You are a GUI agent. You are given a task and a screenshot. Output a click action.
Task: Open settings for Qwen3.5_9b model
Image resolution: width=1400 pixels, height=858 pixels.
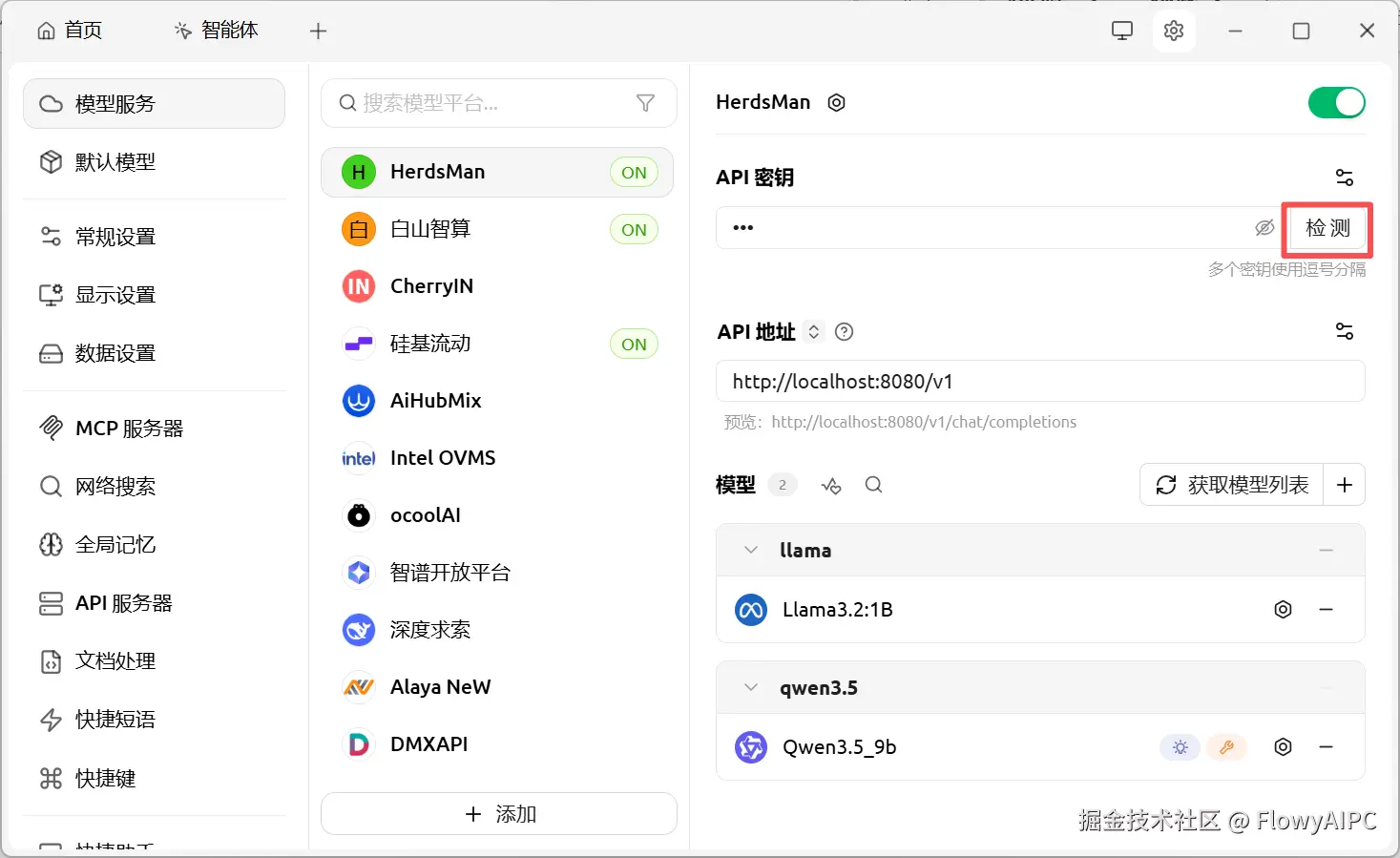coord(1283,747)
